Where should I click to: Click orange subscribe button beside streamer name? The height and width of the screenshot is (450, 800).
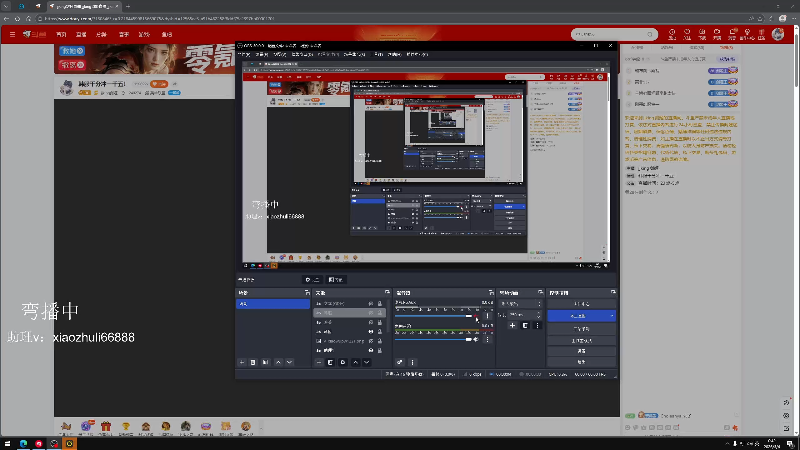[159, 84]
